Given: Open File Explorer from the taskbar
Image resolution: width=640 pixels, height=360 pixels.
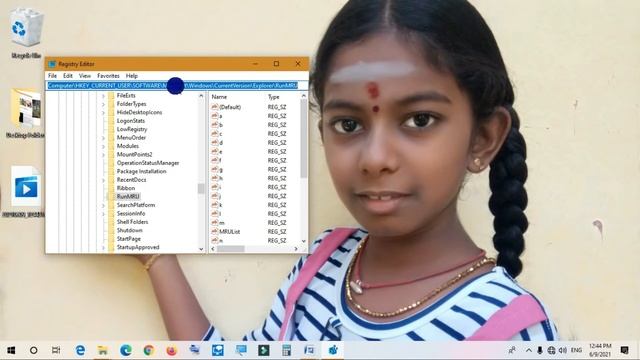Looking at the screenshot, I should [103, 350].
